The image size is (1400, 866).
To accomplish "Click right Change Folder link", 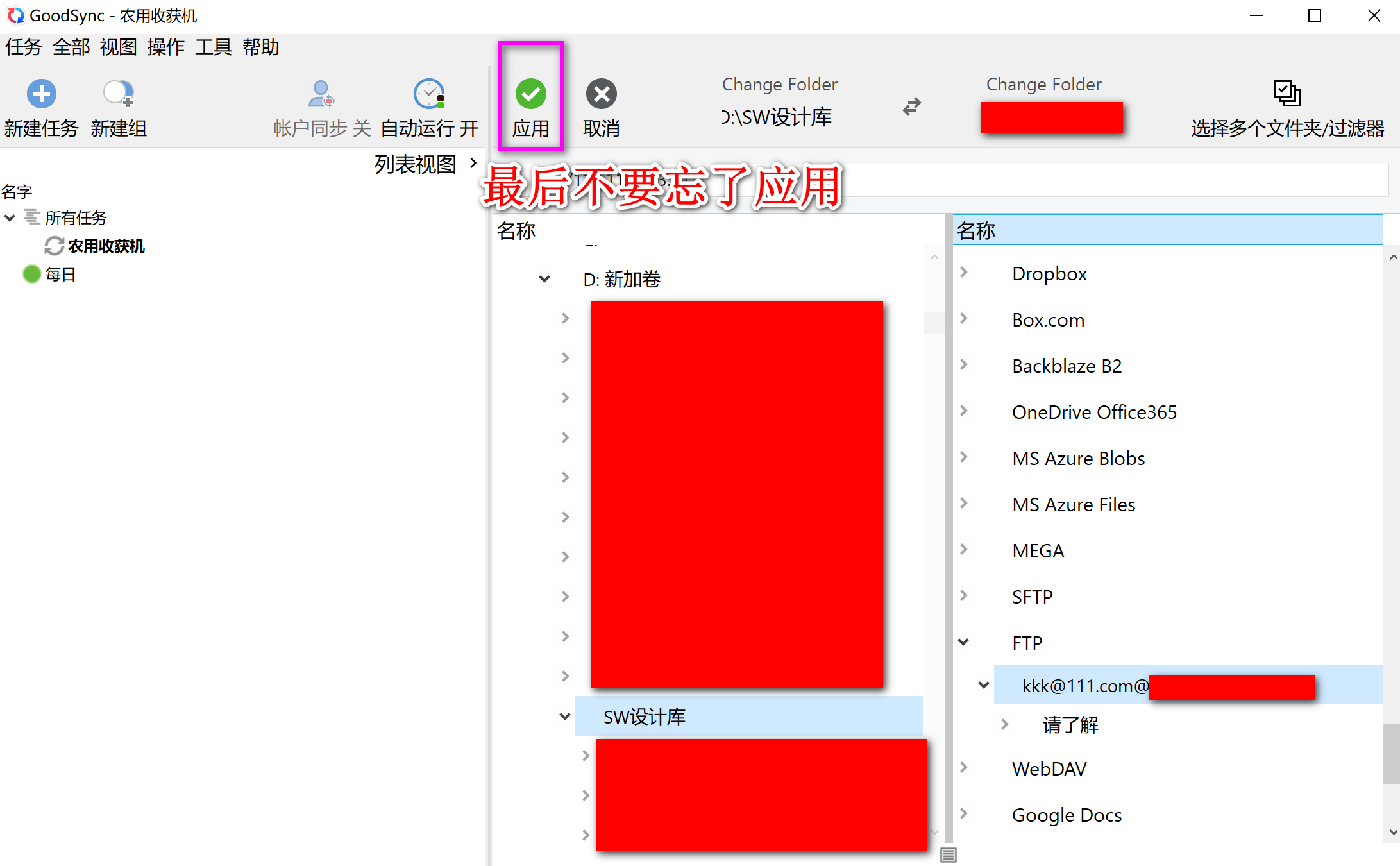I will point(1043,85).
